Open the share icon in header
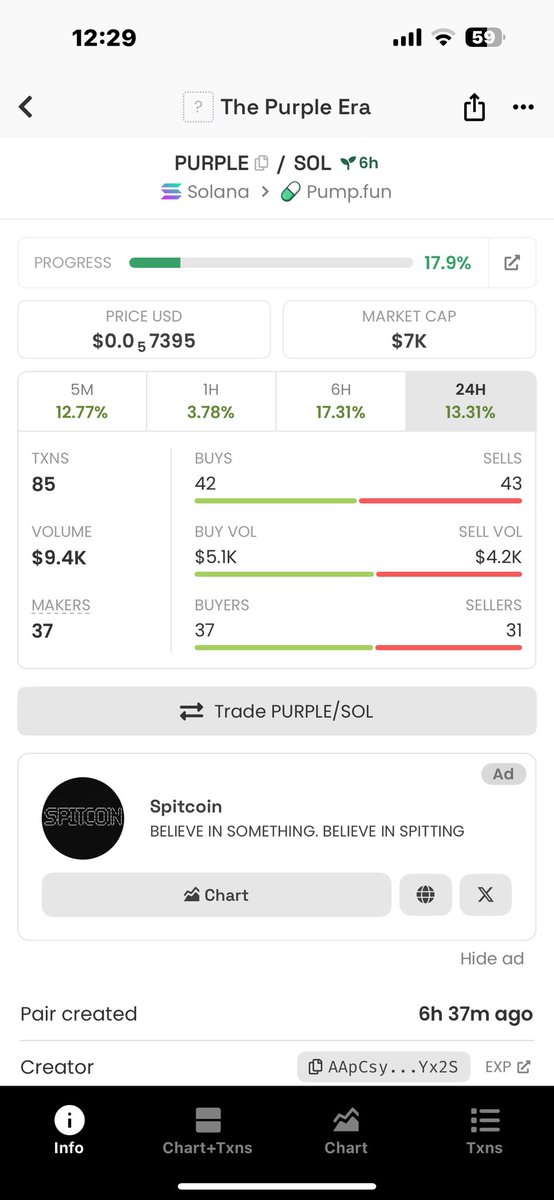 (474, 107)
